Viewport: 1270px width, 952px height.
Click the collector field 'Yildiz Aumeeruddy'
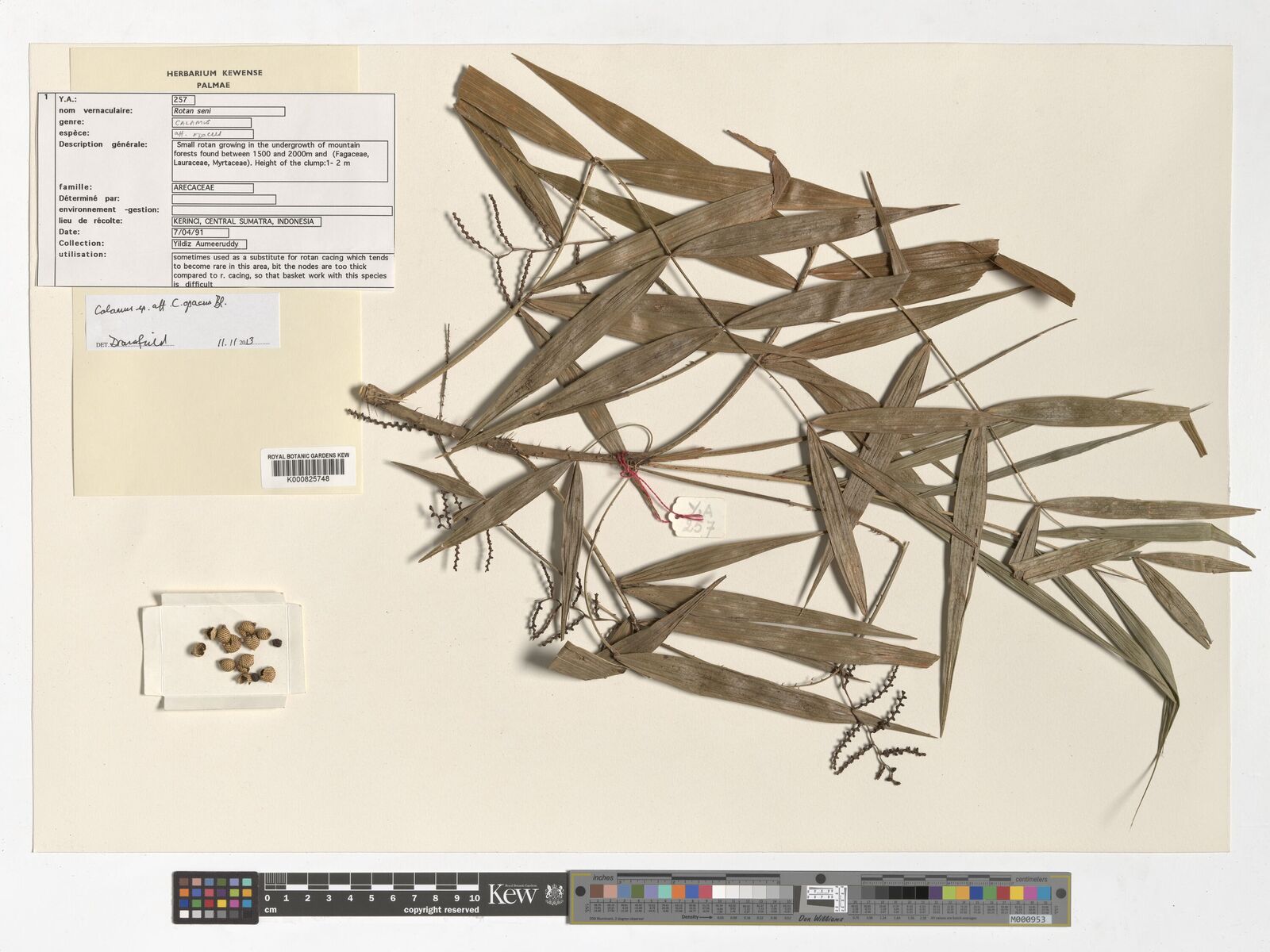click(210, 244)
